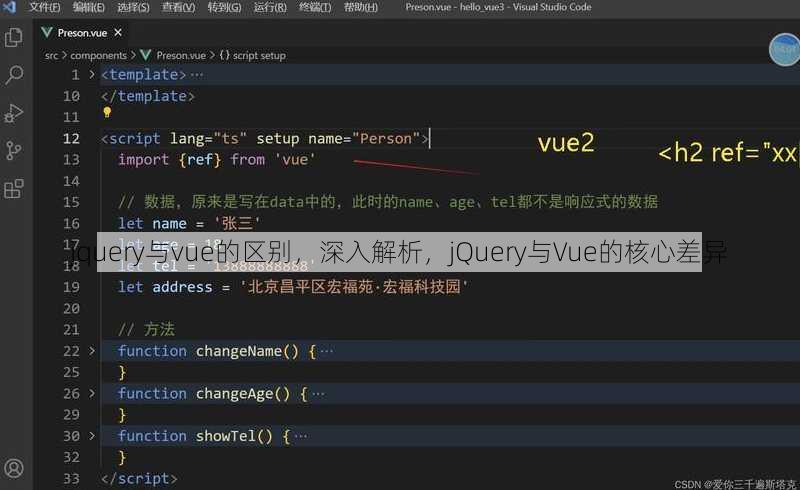Expand the folded showTel function

click(92, 436)
